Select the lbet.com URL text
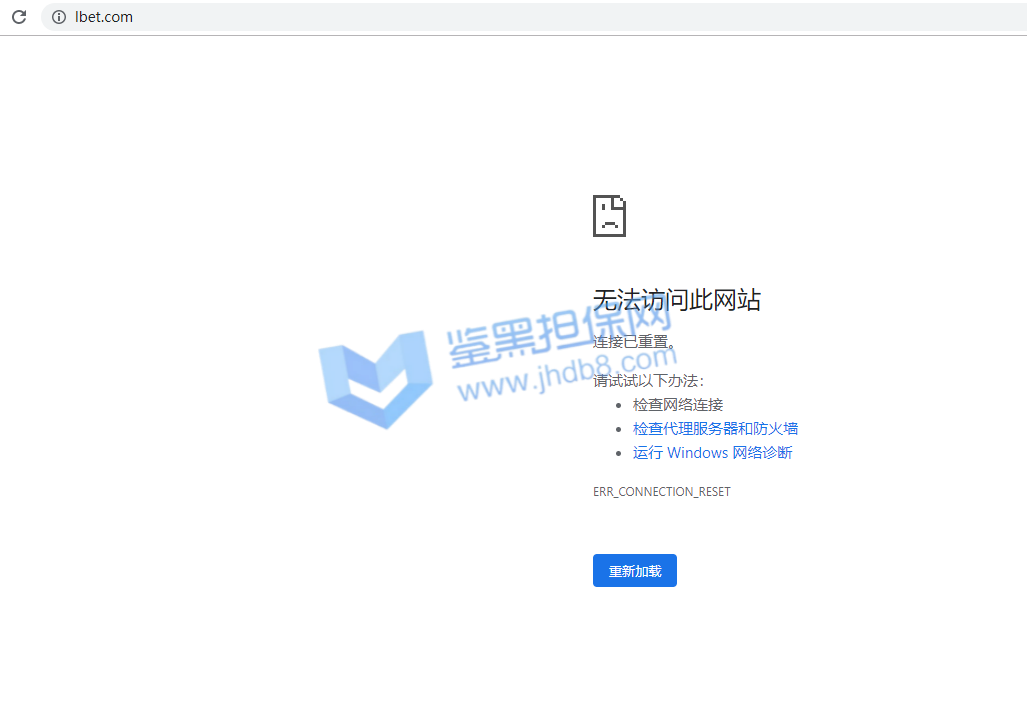The width and height of the screenshot is (1027, 716). [x=104, y=17]
